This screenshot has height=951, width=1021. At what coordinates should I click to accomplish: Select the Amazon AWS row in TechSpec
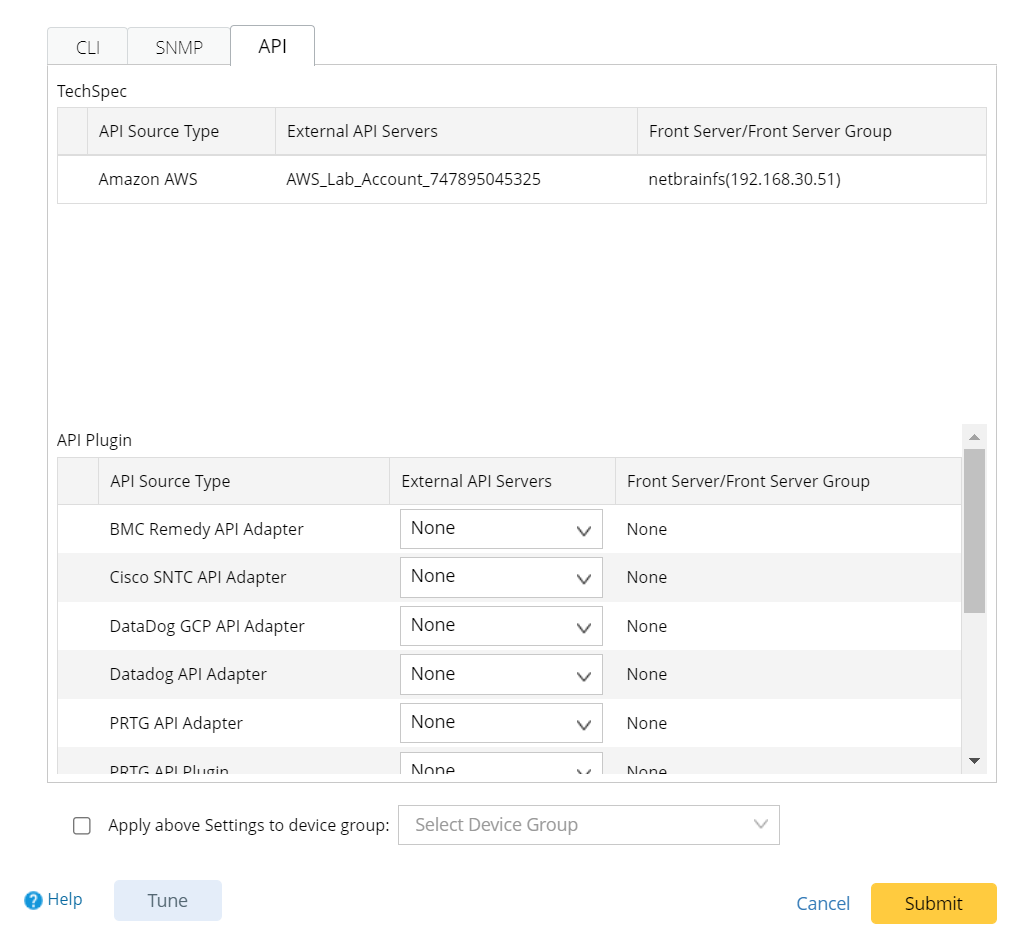pyautogui.click(x=148, y=180)
